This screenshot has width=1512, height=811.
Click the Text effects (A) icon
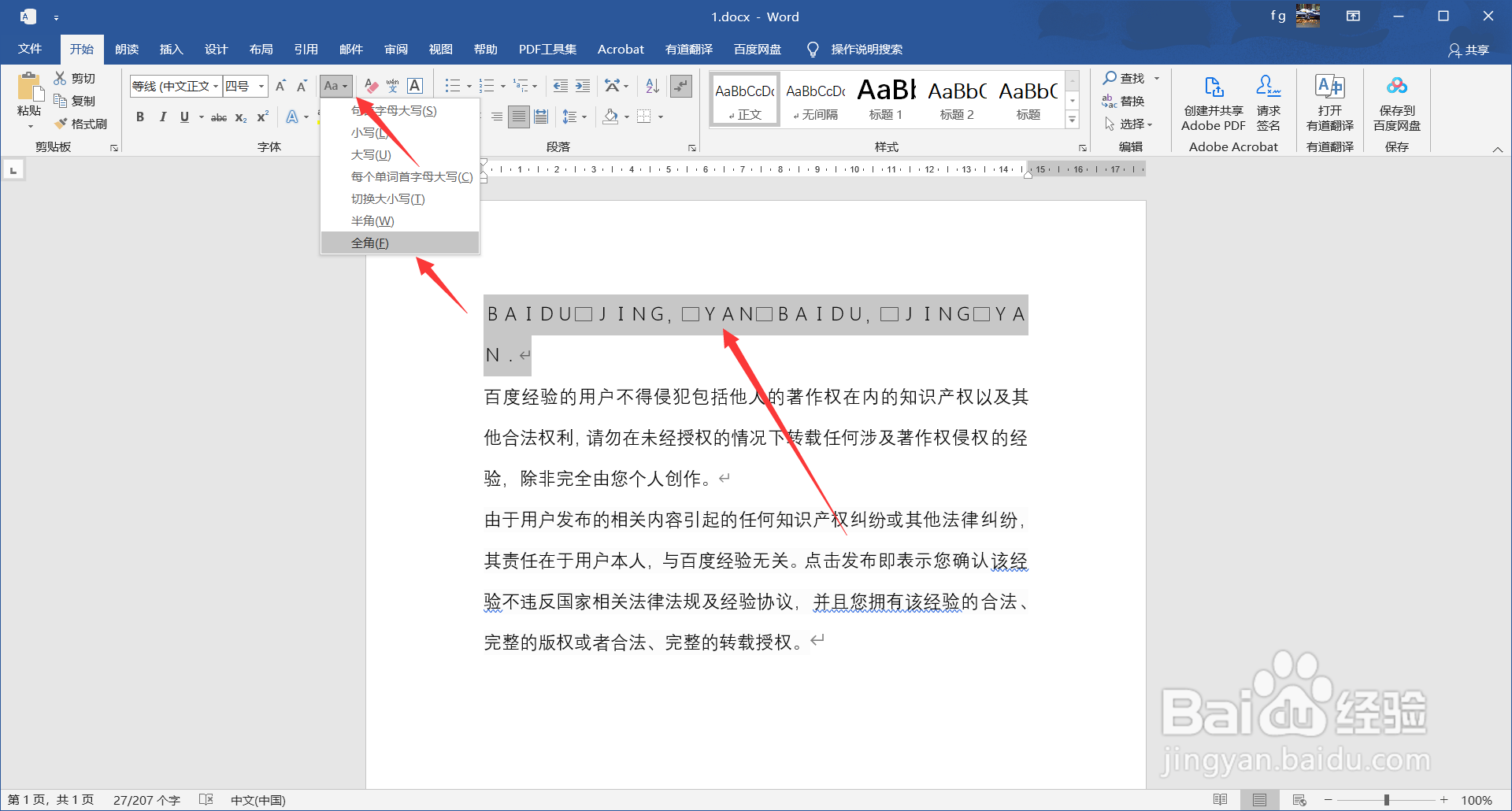point(292,117)
